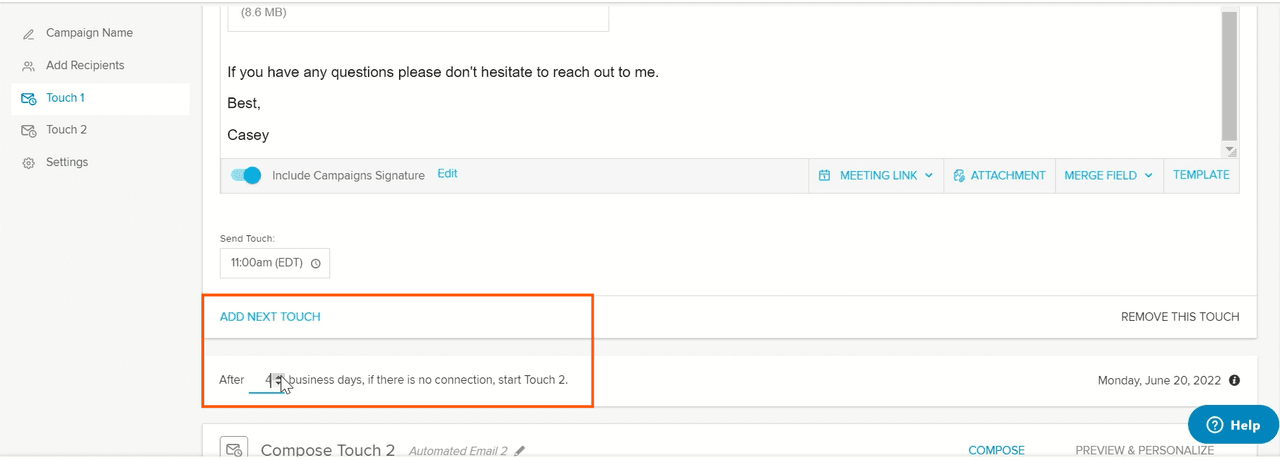Click Add Next Touch link
This screenshot has width=1280, height=460.
click(x=270, y=317)
